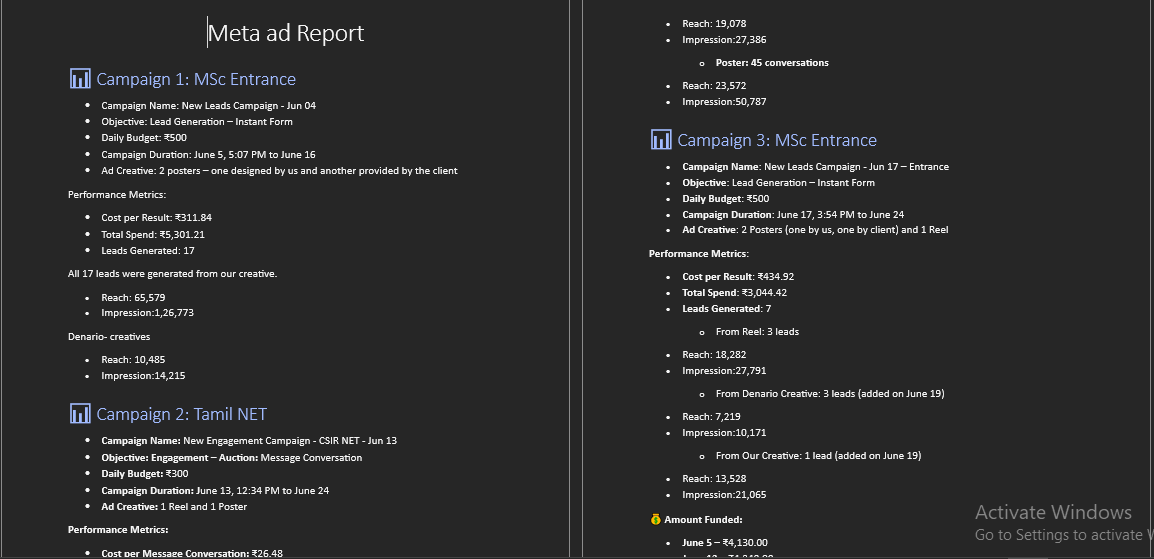Click 'Reach: 10,485'

pos(133,360)
